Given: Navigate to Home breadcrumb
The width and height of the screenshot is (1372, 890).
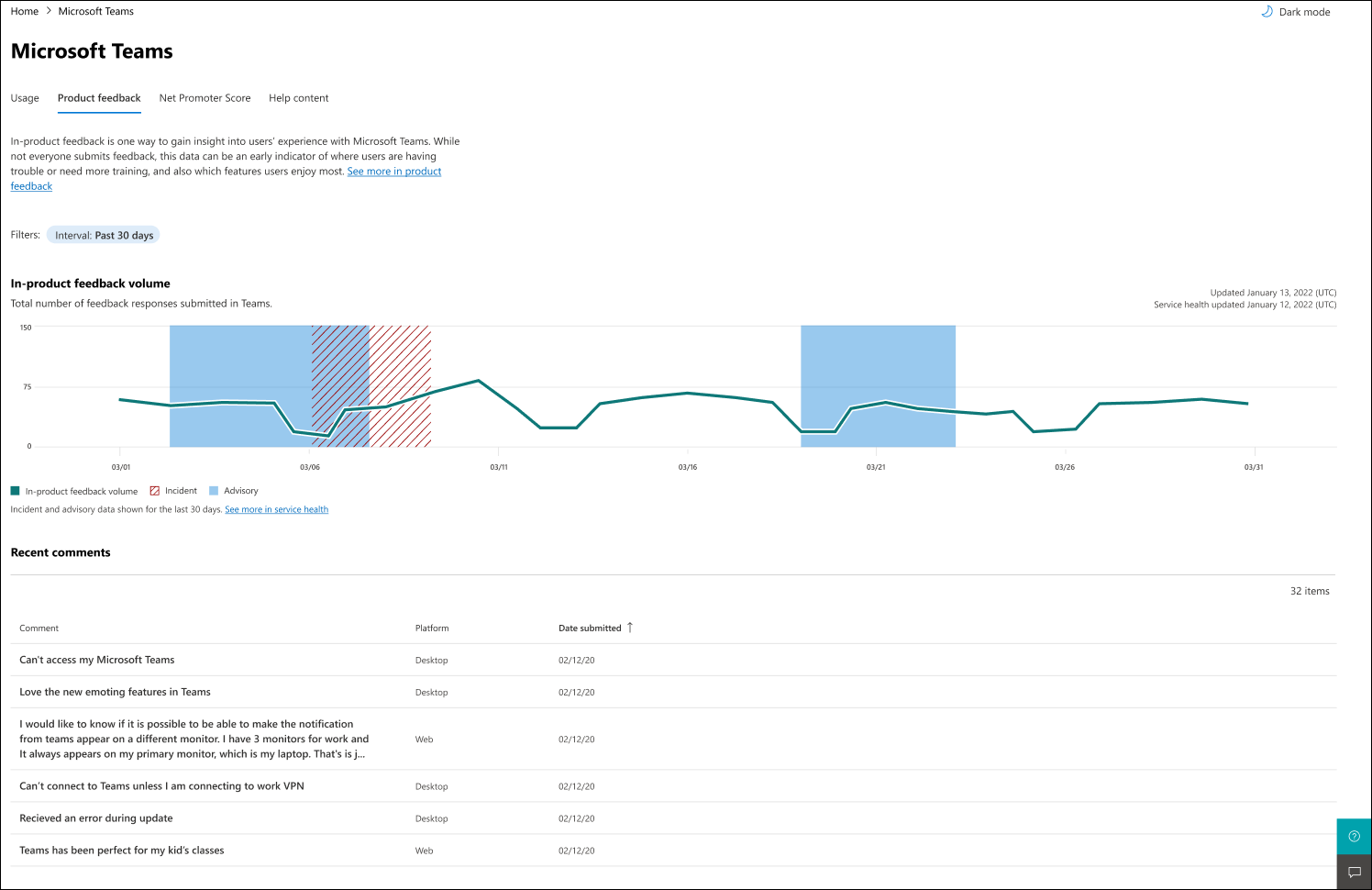Looking at the screenshot, I should click(25, 11).
